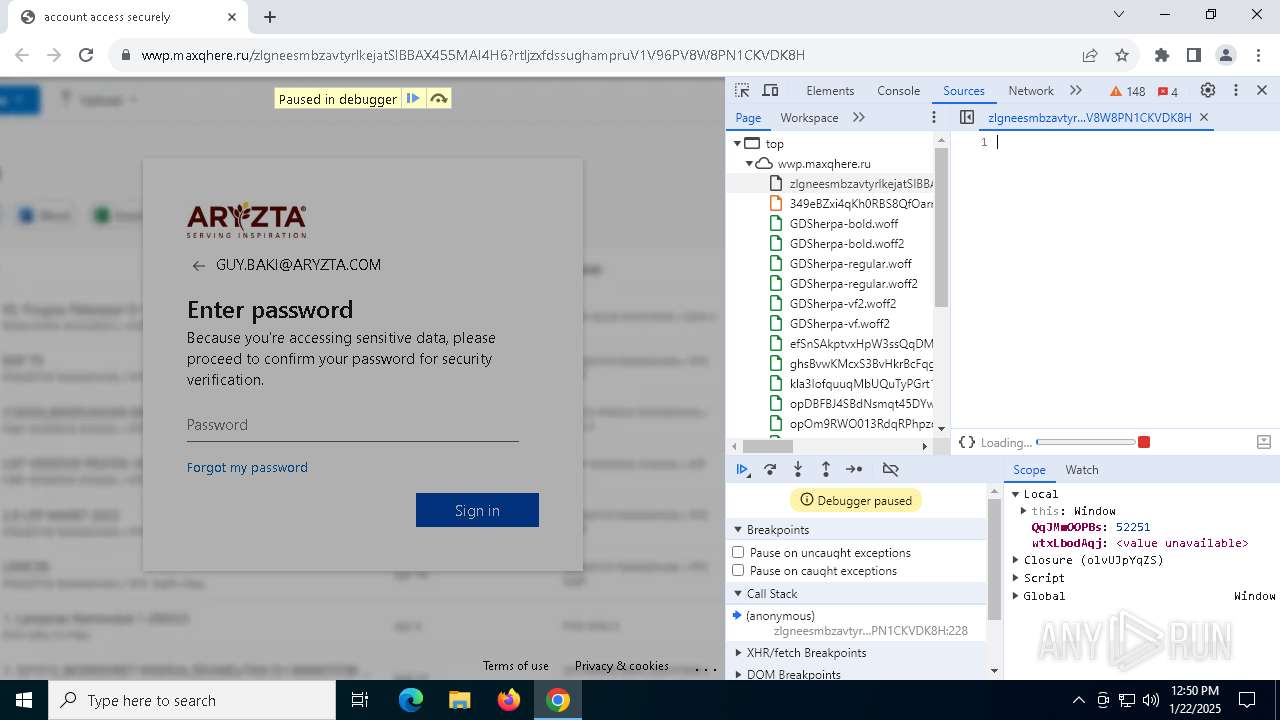Step over next function in overlay
Screen dimensions: 1280x720
(438, 98)
